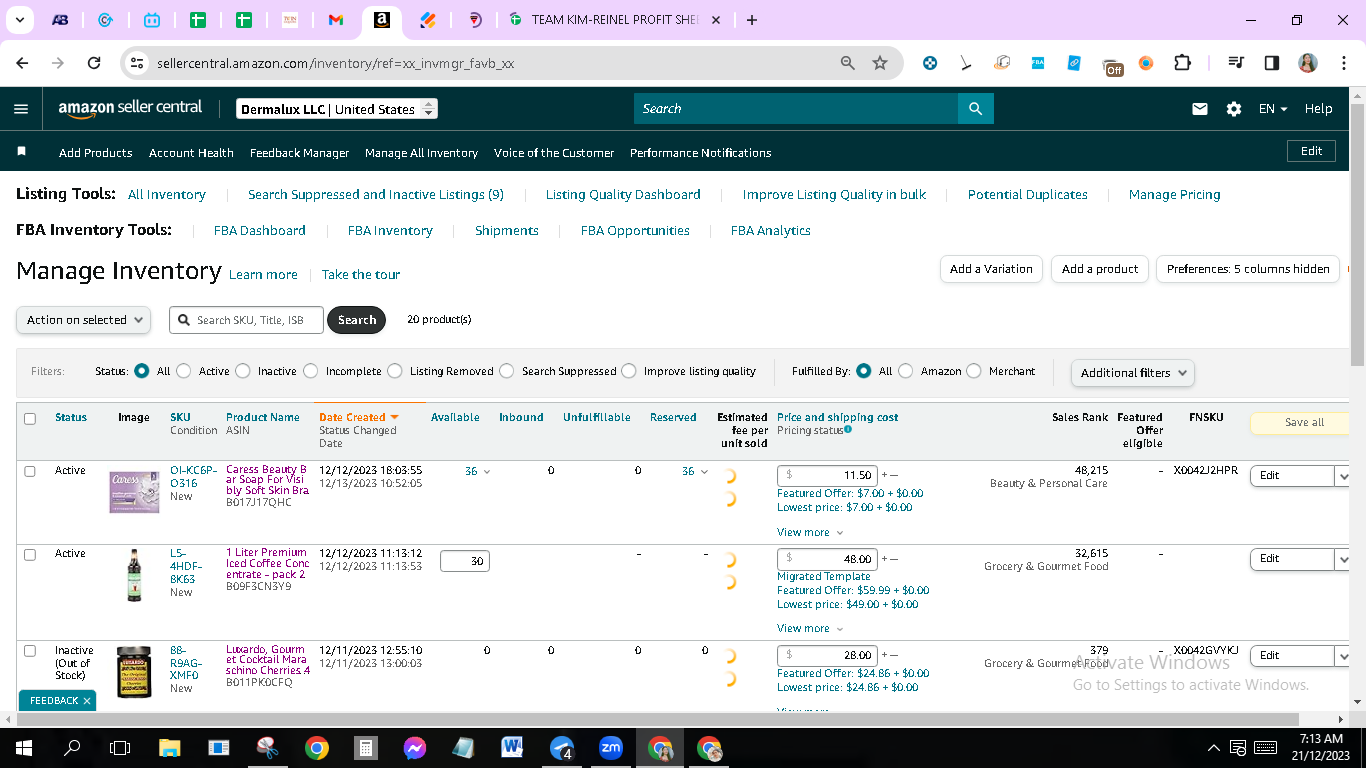Click the FBA extension icon in toolbar
Screen dimensions: 1366x768
[1038, 63]
